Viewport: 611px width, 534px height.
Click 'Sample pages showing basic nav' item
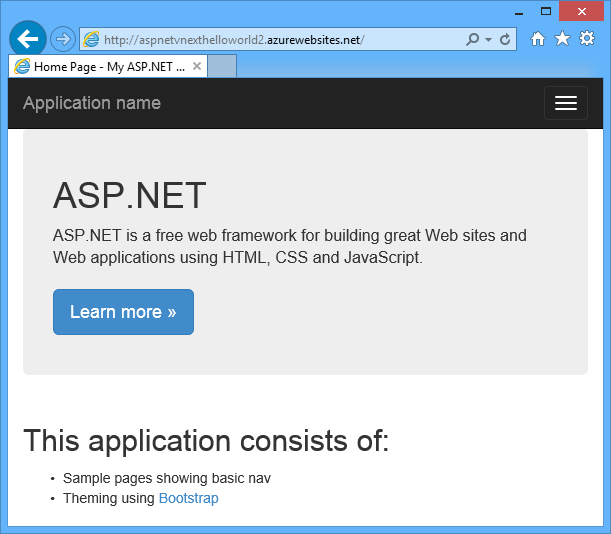(x=167, y=478)
